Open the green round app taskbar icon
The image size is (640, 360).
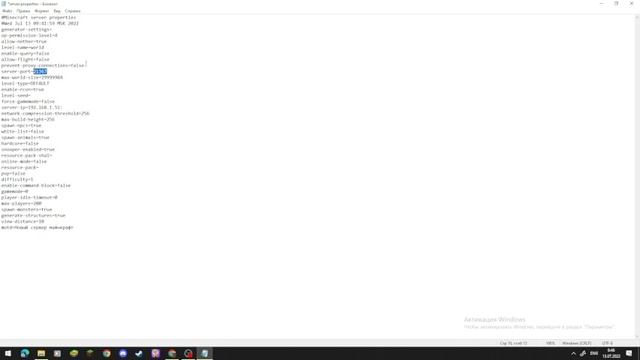coord(74,353)
